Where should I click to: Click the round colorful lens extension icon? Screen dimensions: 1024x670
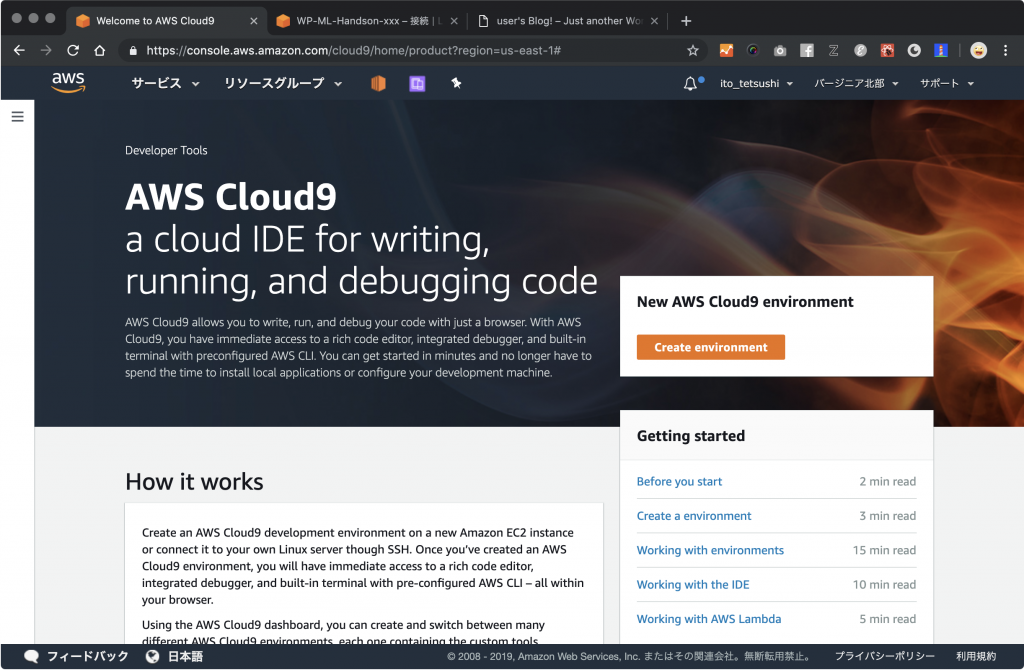click(753, 50)
